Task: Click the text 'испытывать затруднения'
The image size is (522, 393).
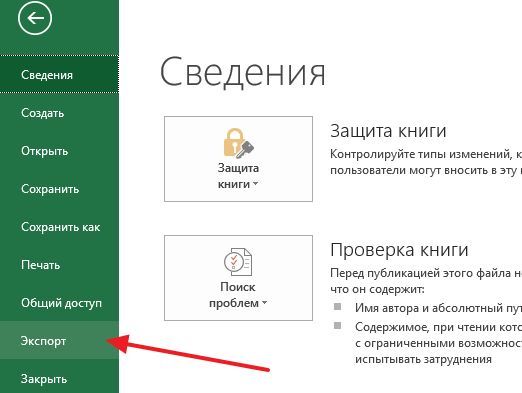Action: [423, 359]
